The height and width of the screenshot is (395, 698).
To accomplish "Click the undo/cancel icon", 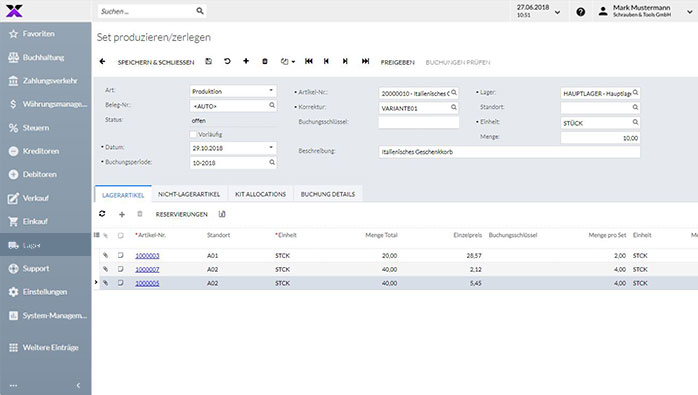I will click(227, 61).
